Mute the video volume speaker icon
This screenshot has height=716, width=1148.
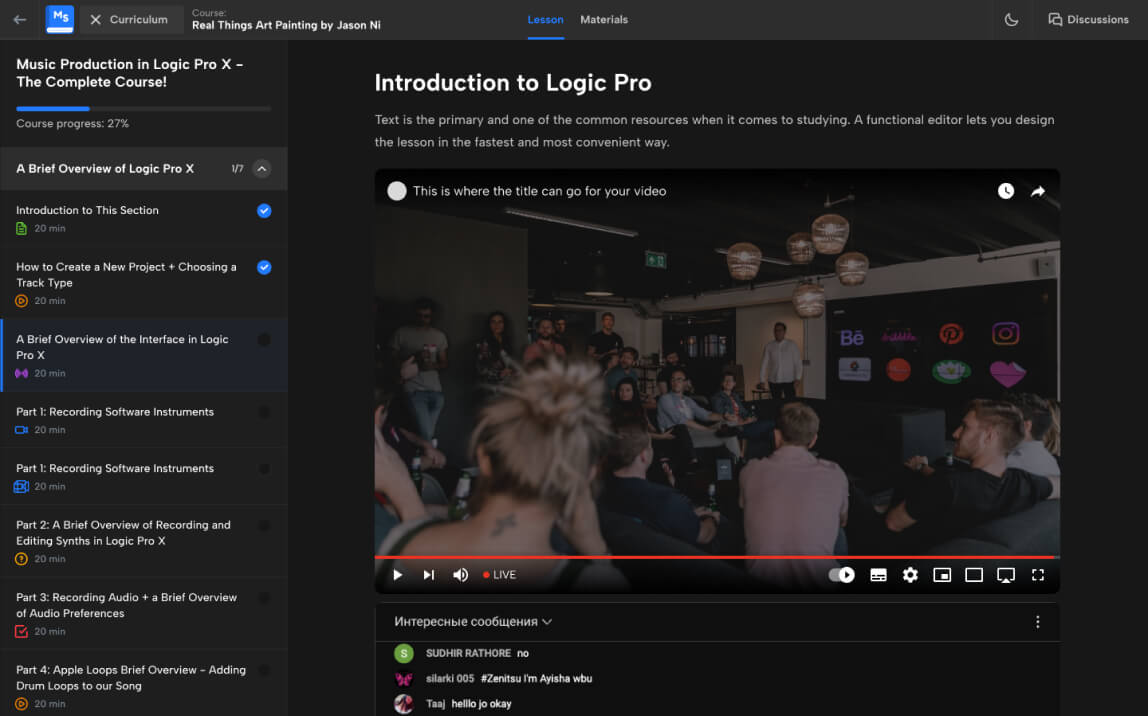click(460, 575)
